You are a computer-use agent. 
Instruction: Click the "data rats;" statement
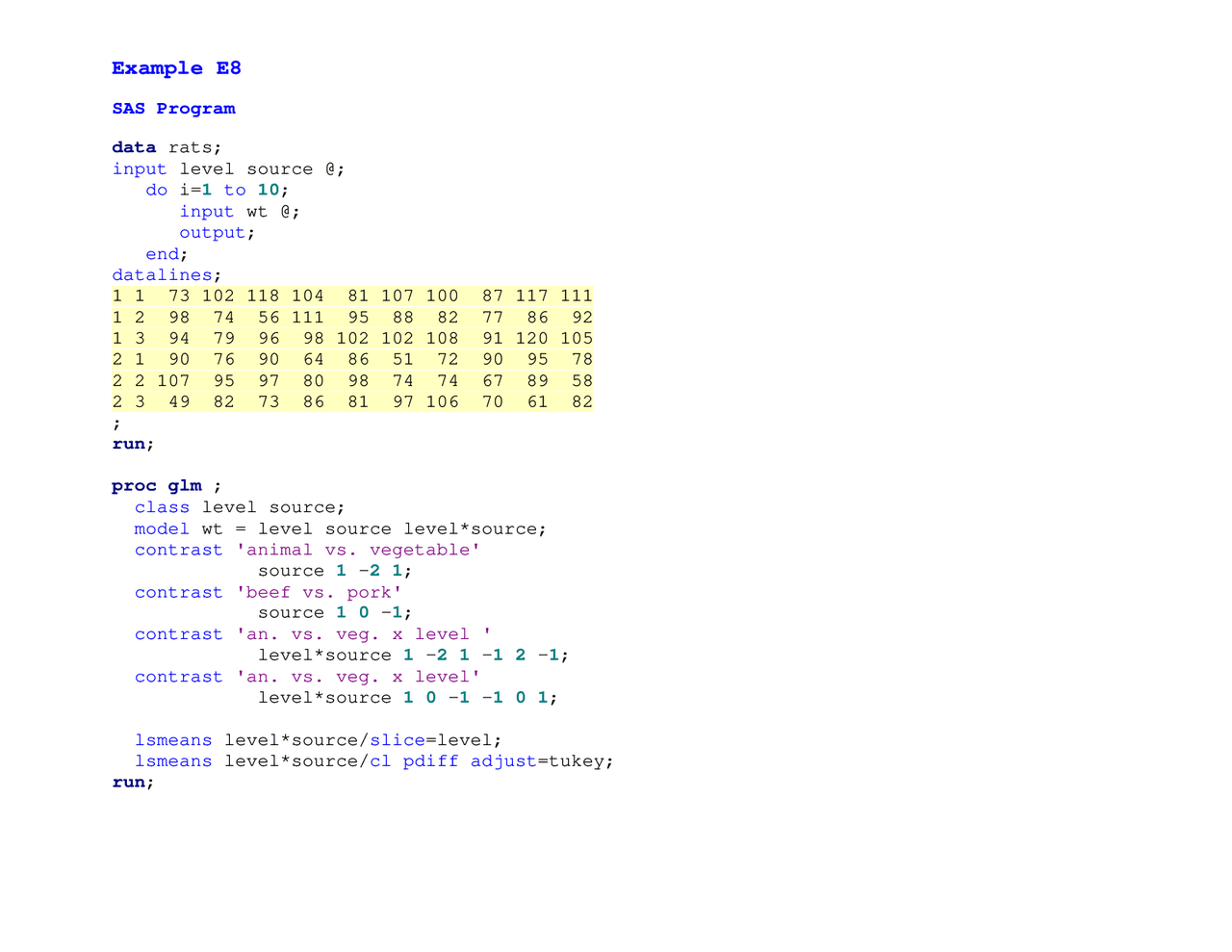(167, 147)
